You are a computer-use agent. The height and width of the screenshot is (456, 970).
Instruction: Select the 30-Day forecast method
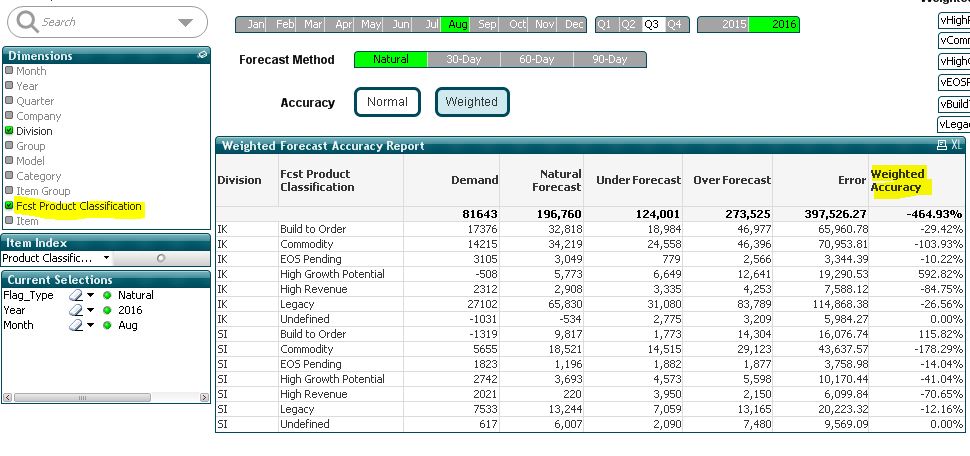pyautogui.click(x=463, y=60)
